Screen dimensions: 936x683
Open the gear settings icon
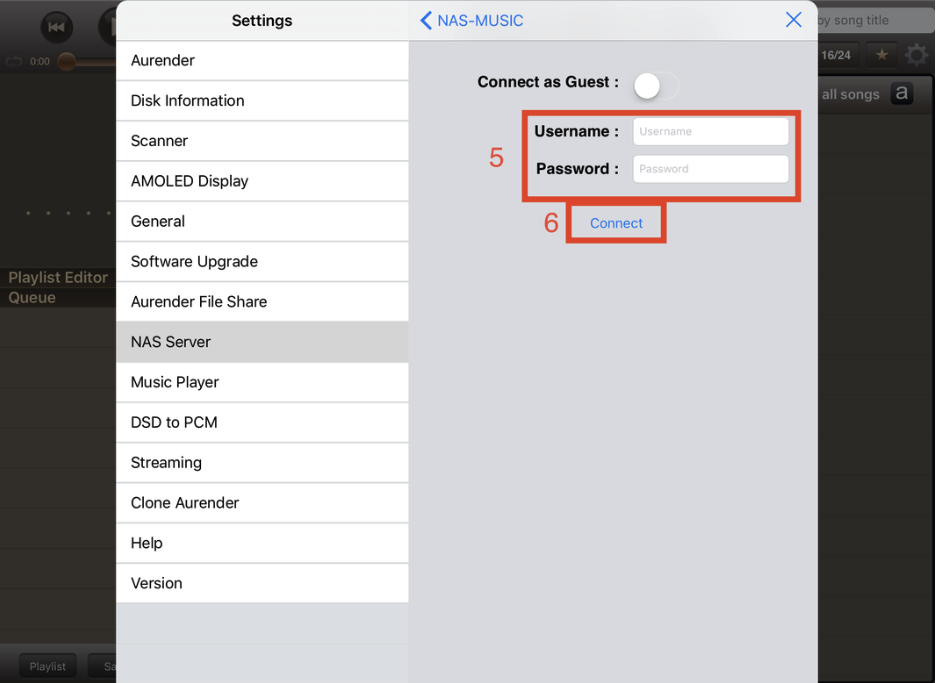915,56
